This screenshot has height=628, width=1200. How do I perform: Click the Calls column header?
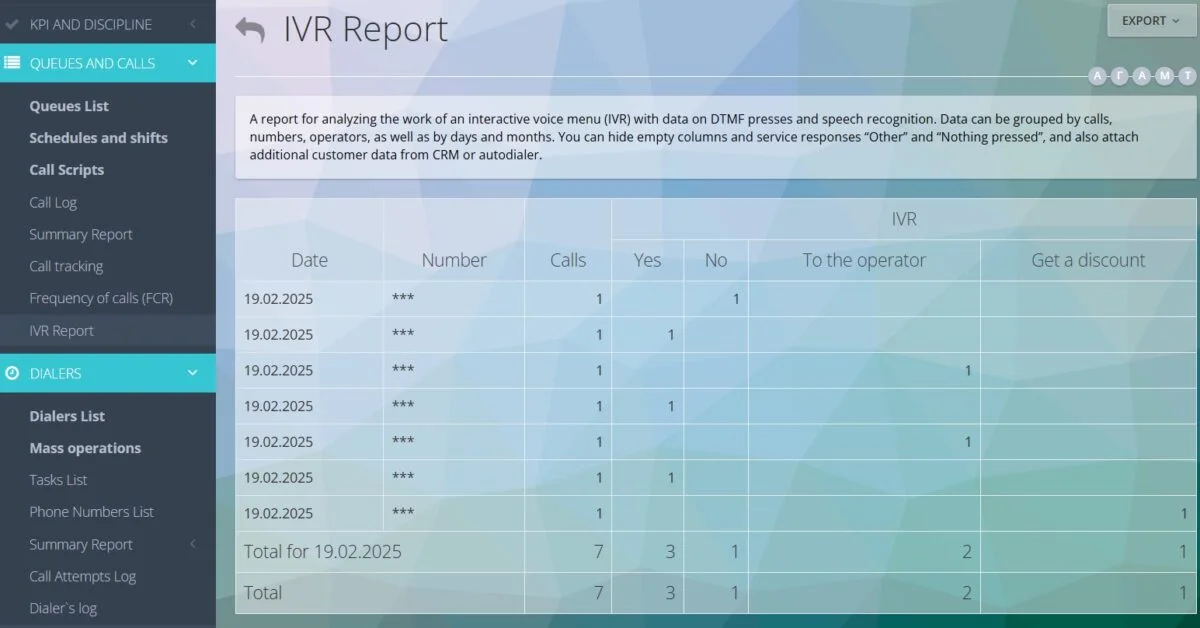pos(568,260)
